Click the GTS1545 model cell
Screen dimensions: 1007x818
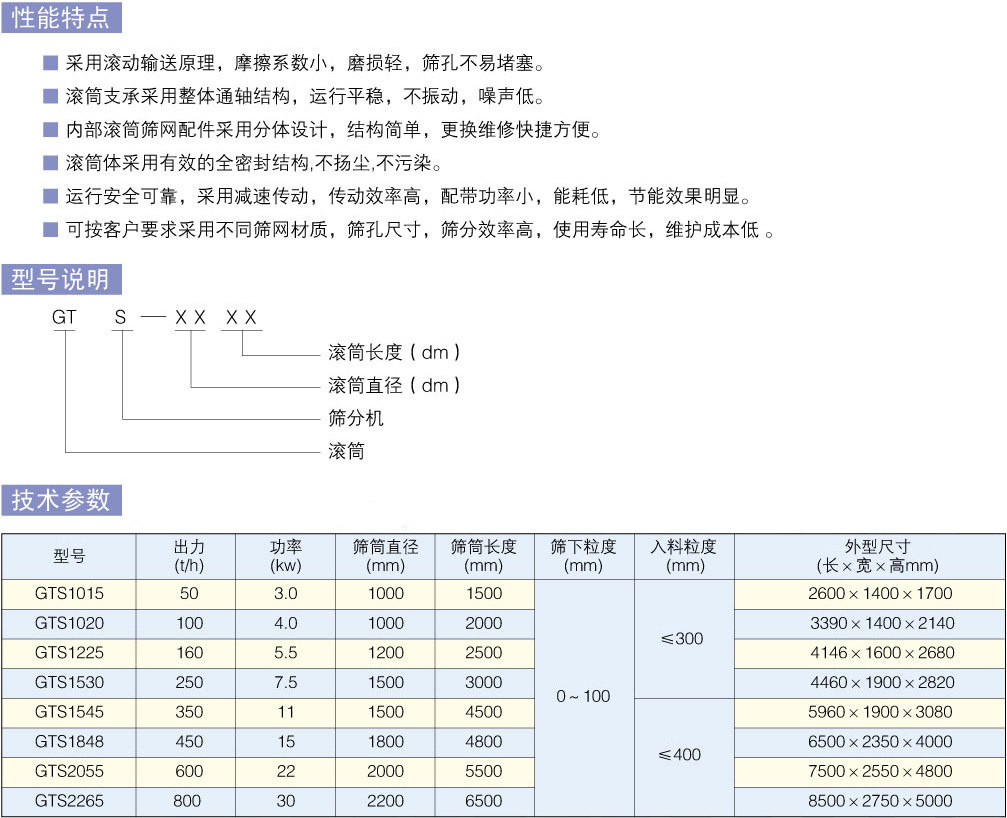[x=69, y=712]
